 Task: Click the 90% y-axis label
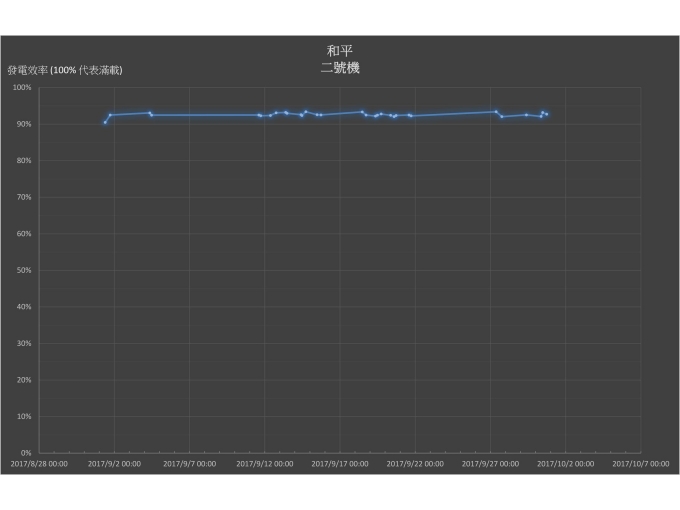(x=24, y=124)
